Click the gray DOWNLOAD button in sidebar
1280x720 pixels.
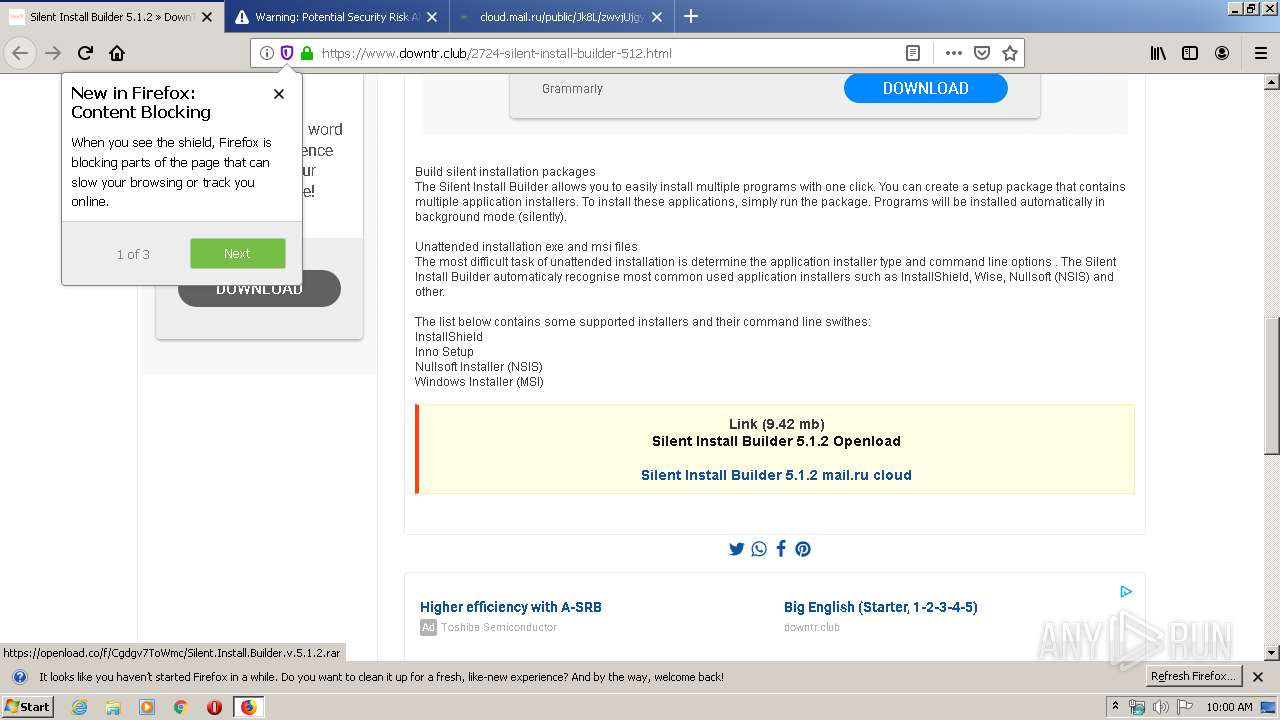tap(259, 289)
